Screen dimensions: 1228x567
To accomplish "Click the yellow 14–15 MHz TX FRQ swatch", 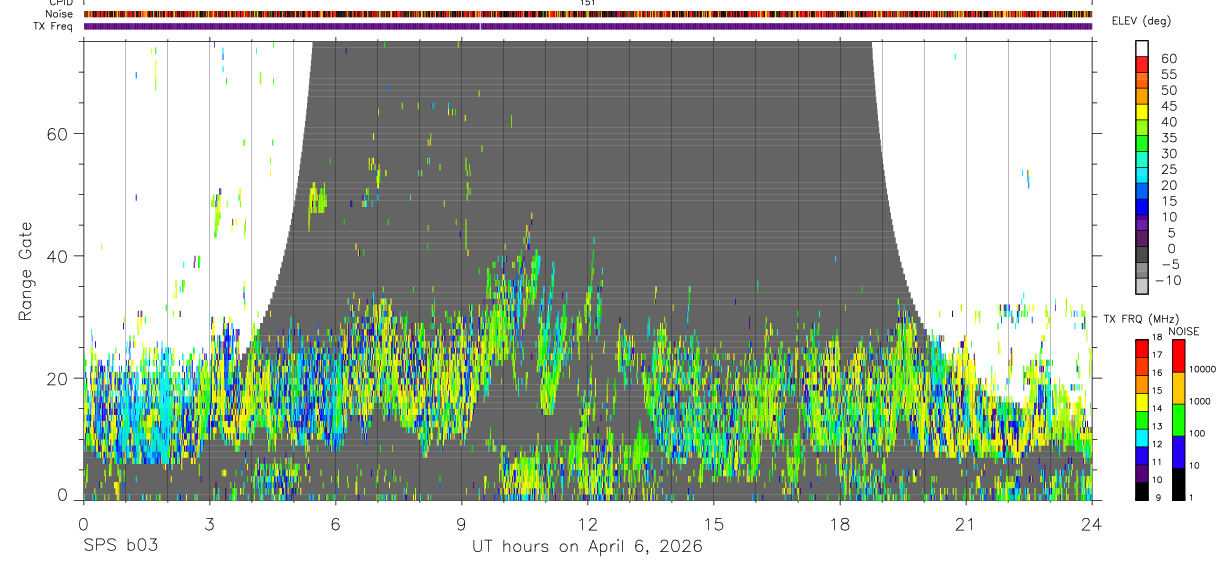I will 1141,402.
